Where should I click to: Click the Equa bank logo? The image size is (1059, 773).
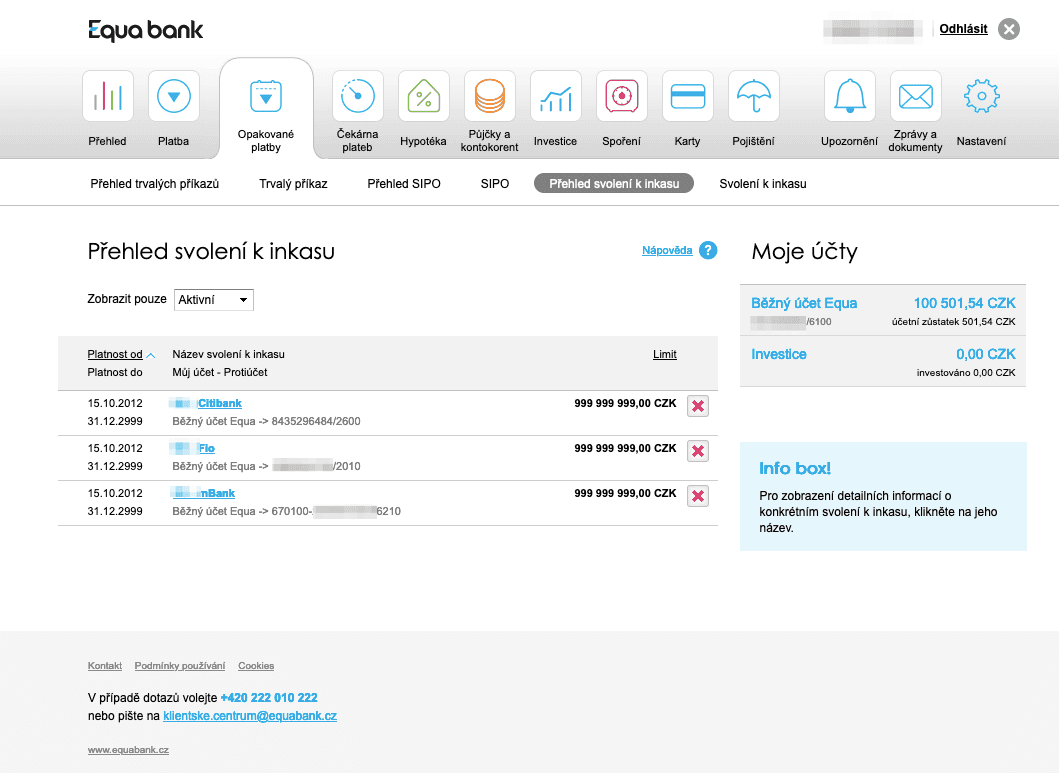click(145, 30)
